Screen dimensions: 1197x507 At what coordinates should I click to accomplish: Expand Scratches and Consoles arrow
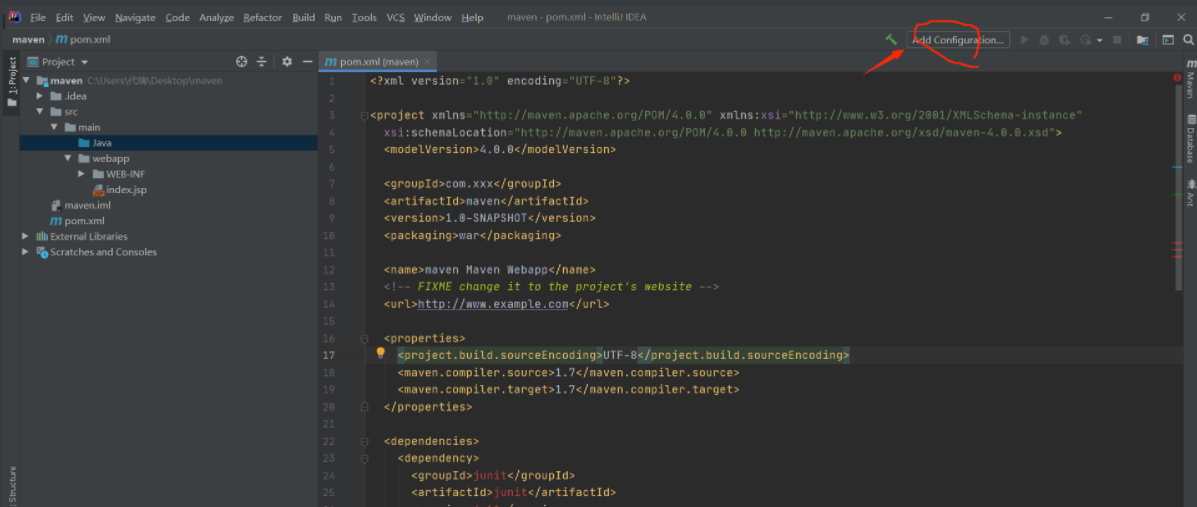click(26, 252)
